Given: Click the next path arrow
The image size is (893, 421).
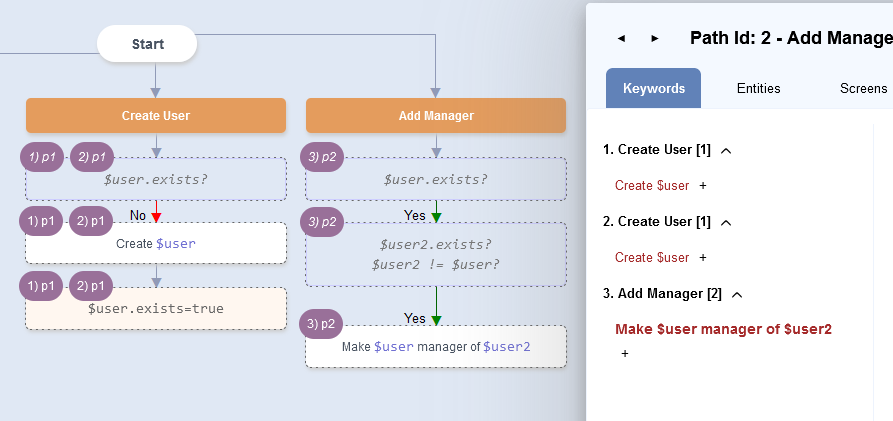Looking at the screenshot, I should tap(655, 38).
